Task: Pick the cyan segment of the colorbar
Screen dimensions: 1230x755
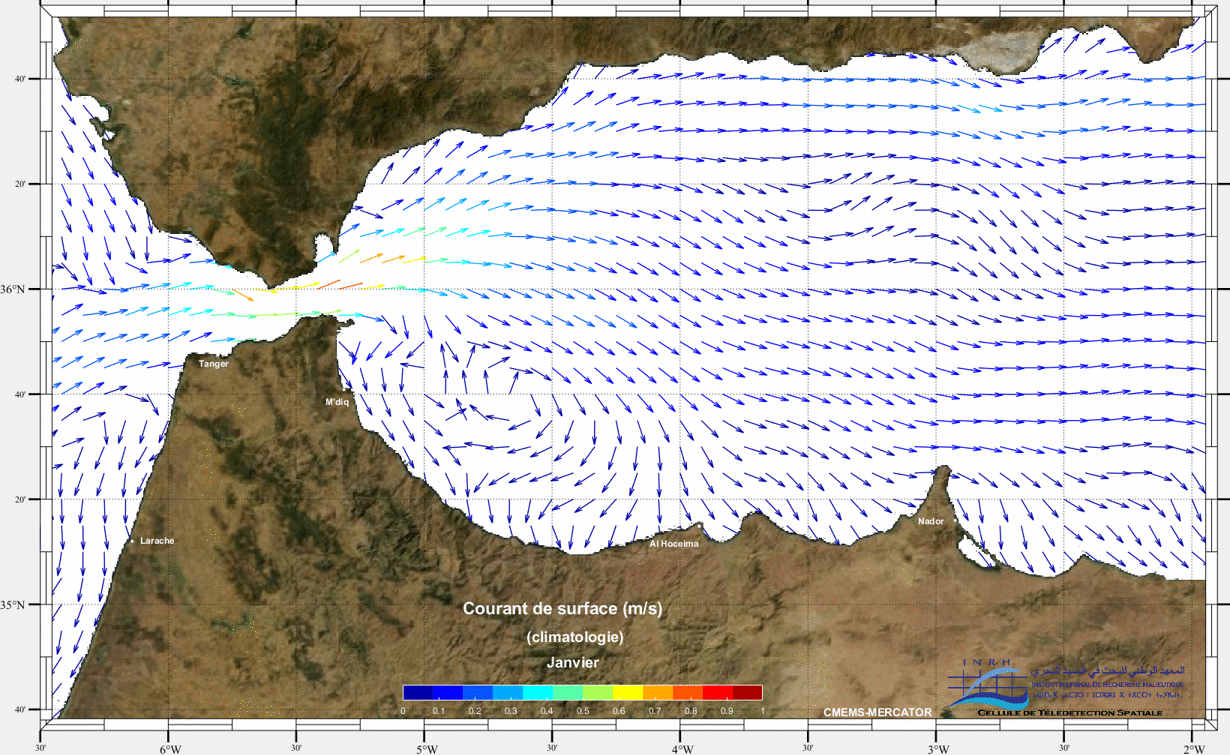Action: click(x=538, y=693)
